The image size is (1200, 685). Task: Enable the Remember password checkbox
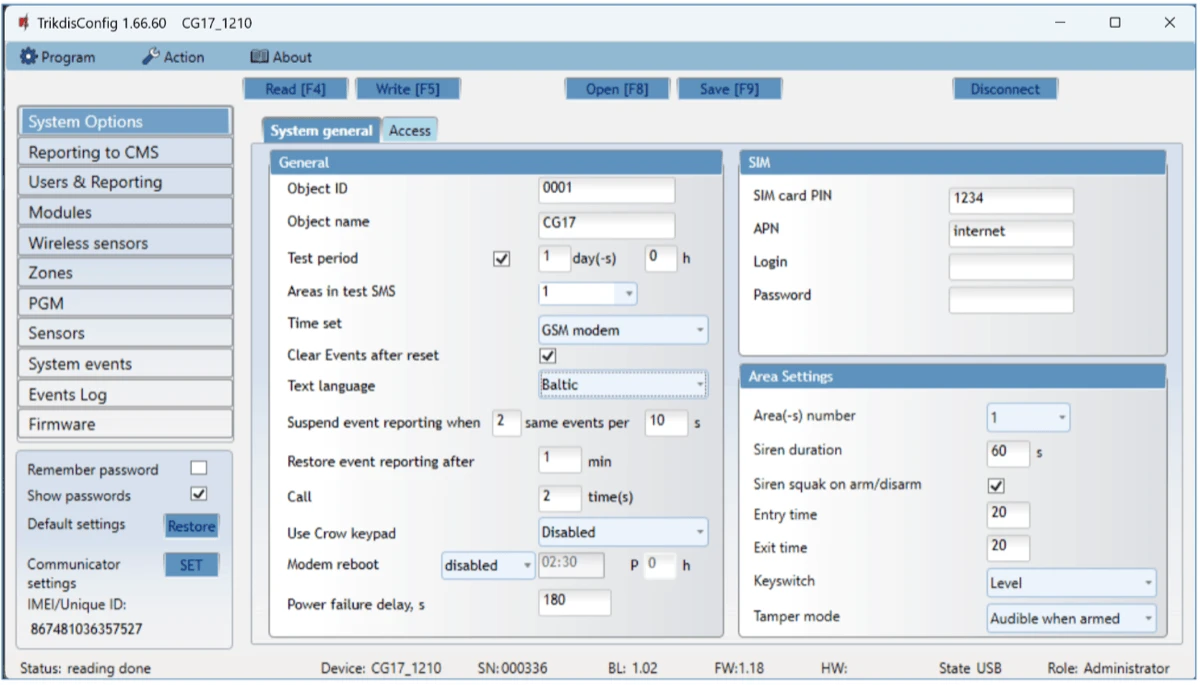(199, 469)
